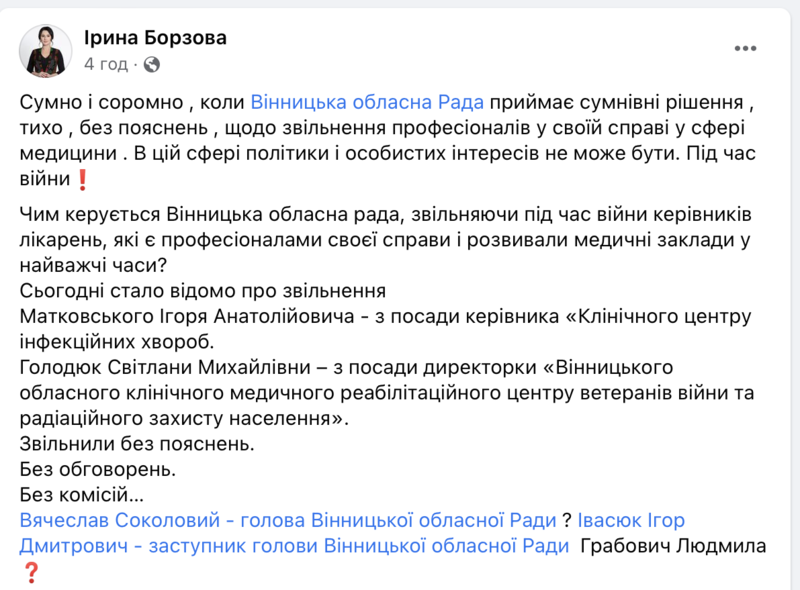
Task: Click the red exclamation mark emoji
Action: point(82,180)
